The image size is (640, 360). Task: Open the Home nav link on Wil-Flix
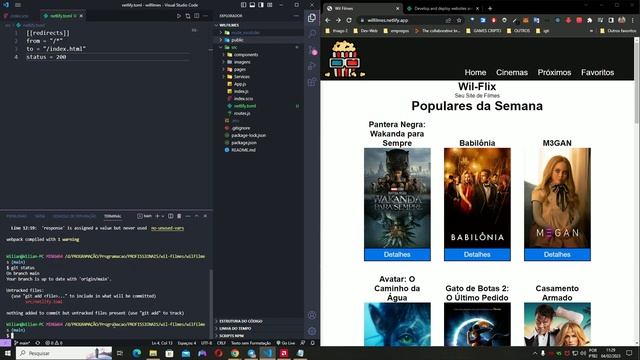point(475,72)
